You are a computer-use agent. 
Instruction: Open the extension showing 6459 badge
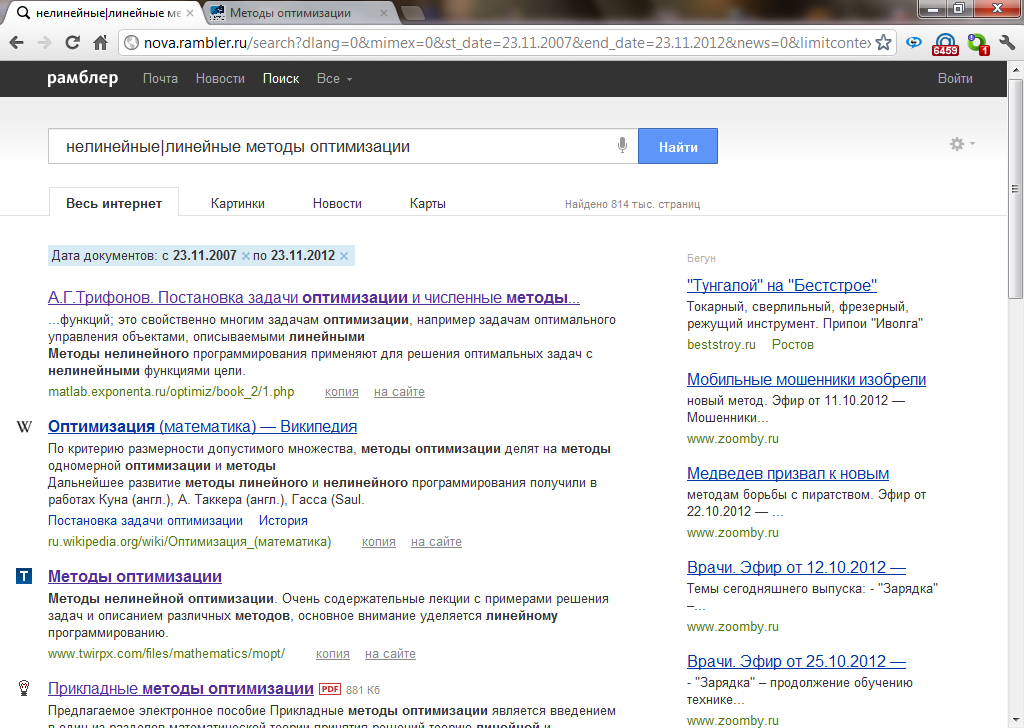pyautogui.click(x=945, y=44)
